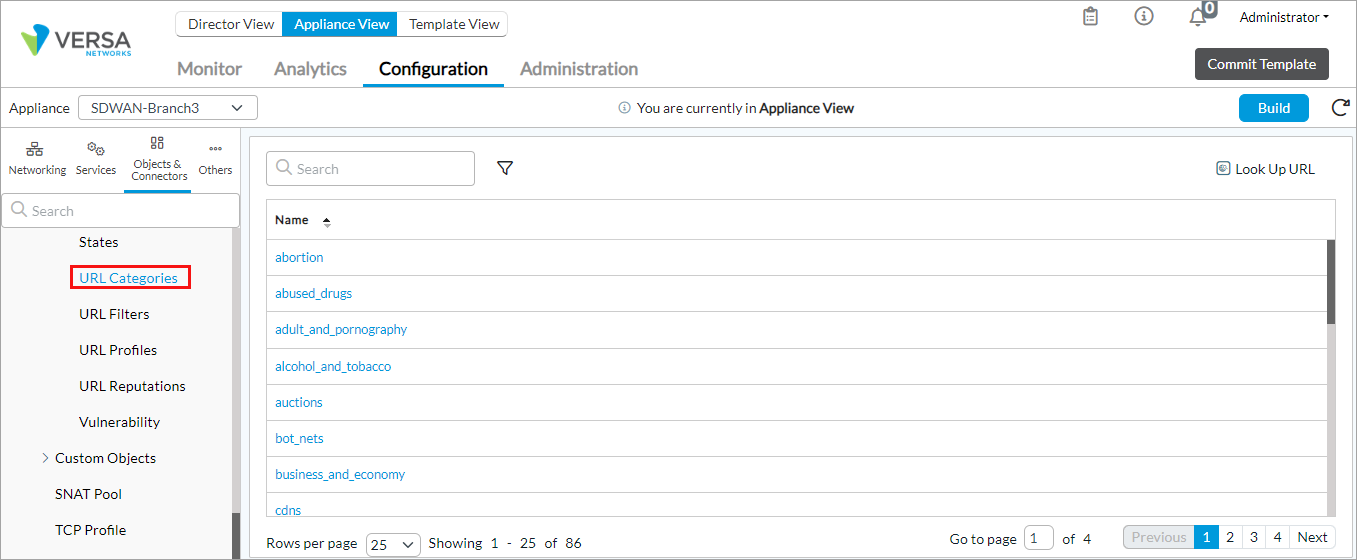
Task: Open the filter funnel icon
Action: pyautogui.click(x=505, y=168)
